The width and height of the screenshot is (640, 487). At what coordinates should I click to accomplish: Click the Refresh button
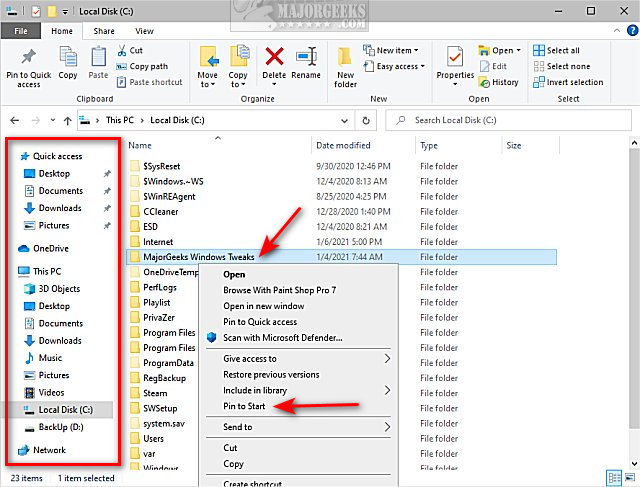pyautogui.click(x=366, y=120)
